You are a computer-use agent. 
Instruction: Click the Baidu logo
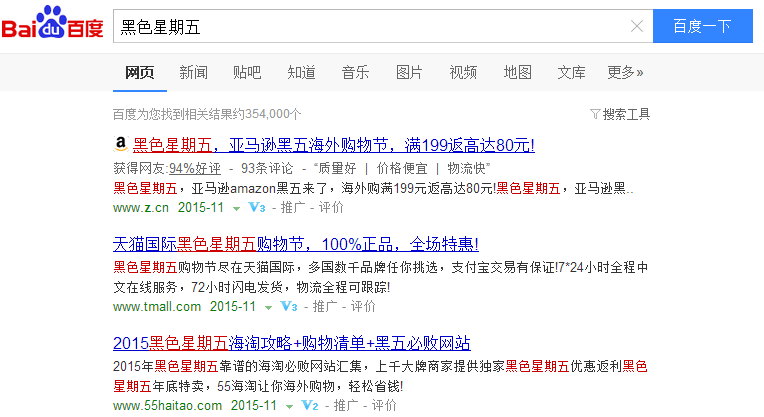pyautogui.click(x=52, y=23)
